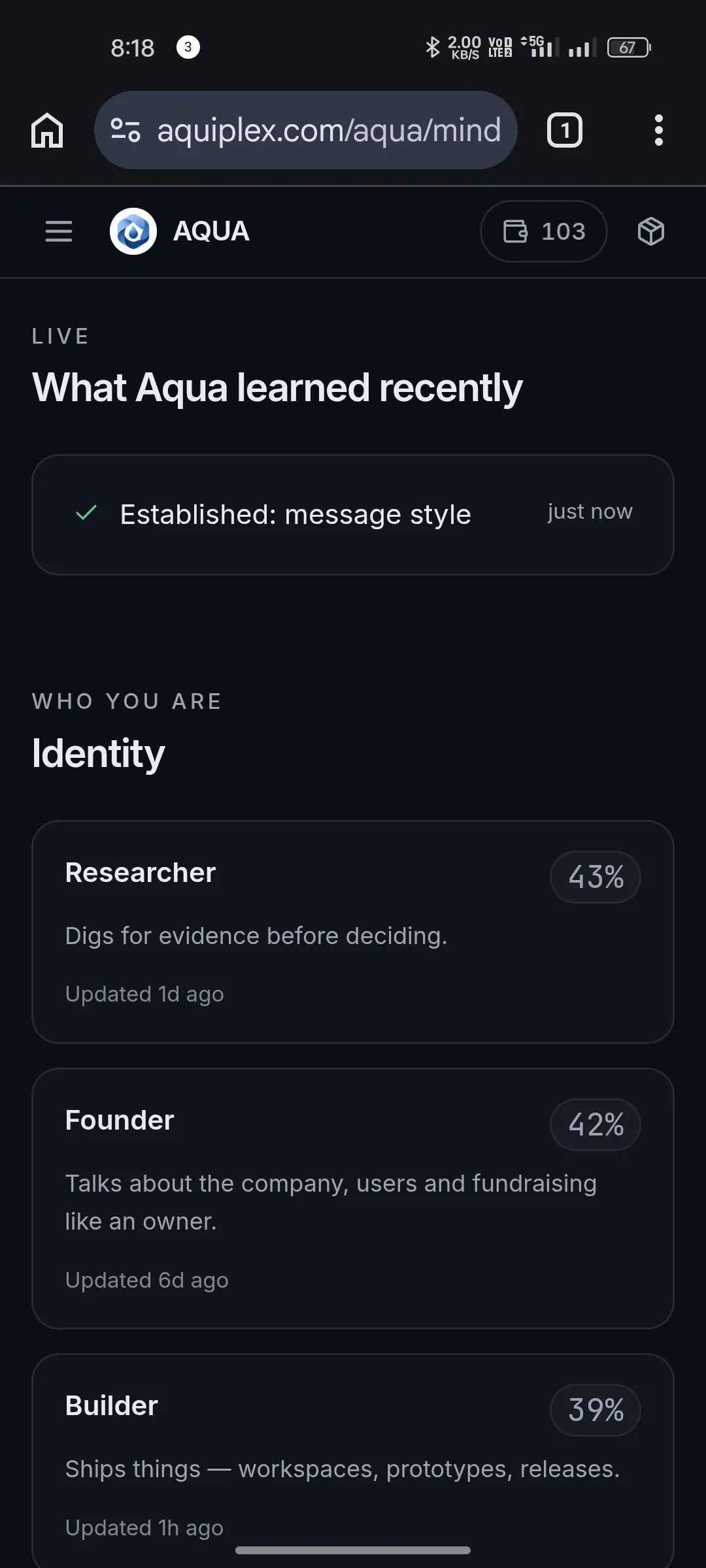Open the browser three-dot menu

coord(659,130)
